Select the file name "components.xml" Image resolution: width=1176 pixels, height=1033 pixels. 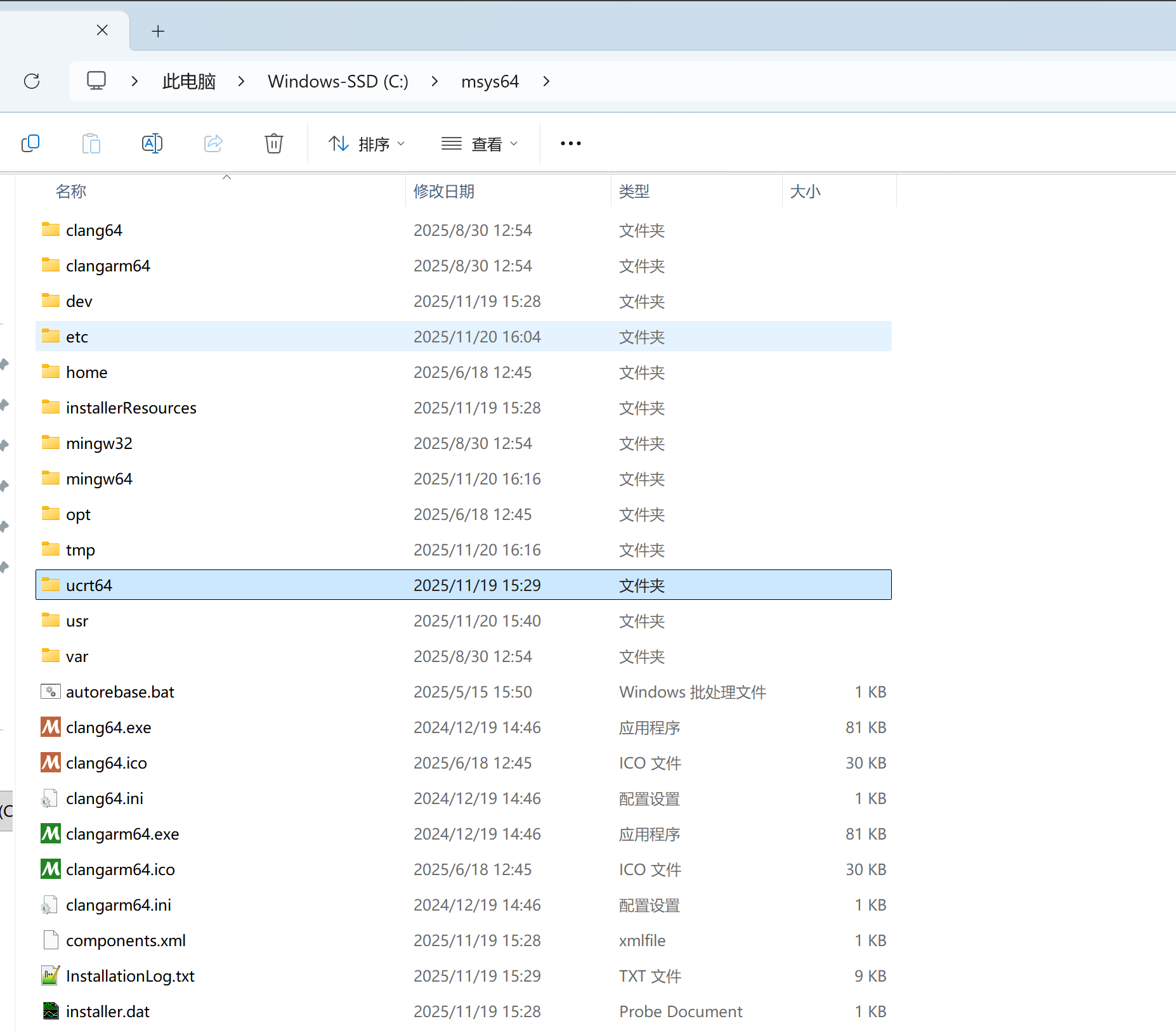(x=126, y=940)
